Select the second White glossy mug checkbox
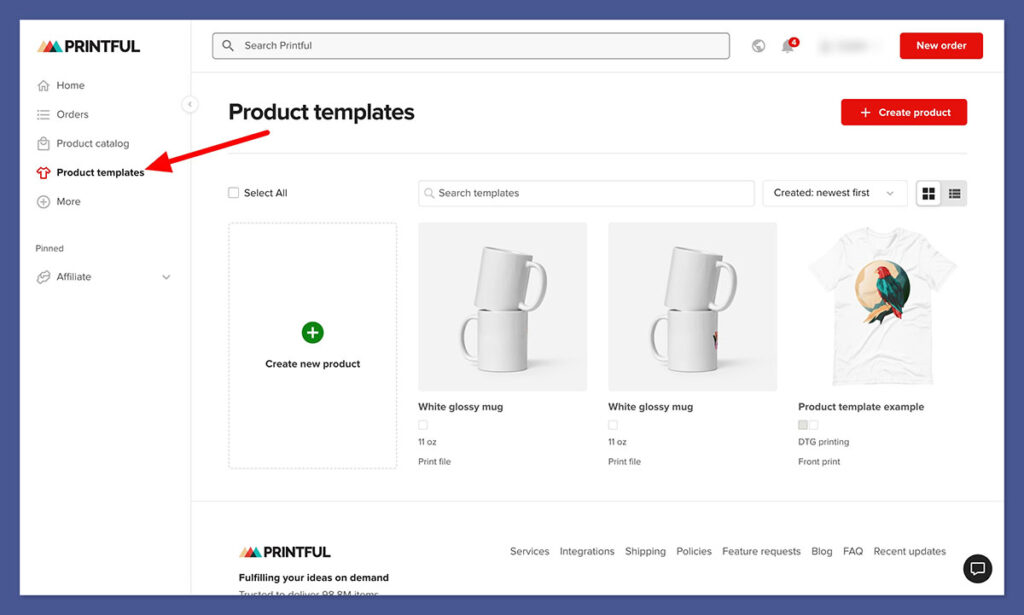Screen dimensions: 1024x615 [613, 425]
